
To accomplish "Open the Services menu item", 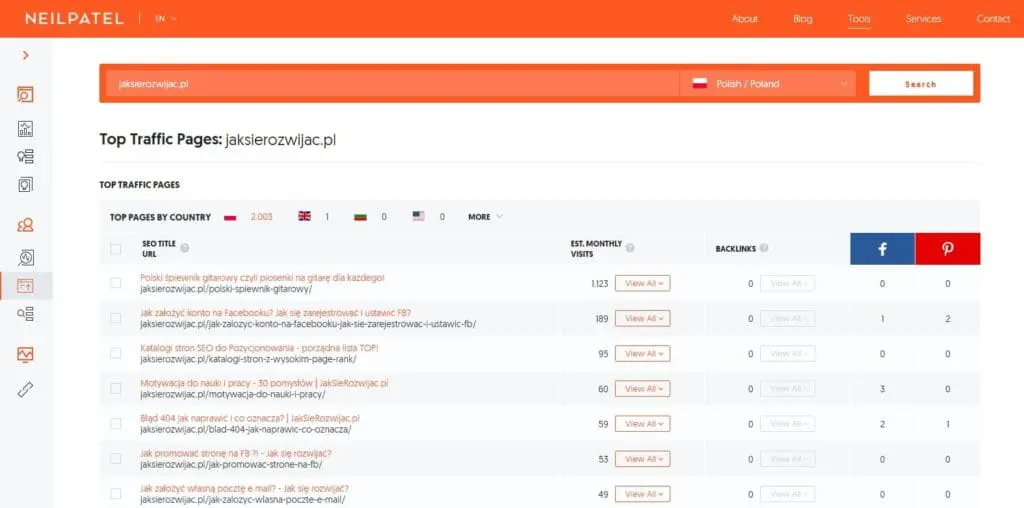I will pos(923,18).
